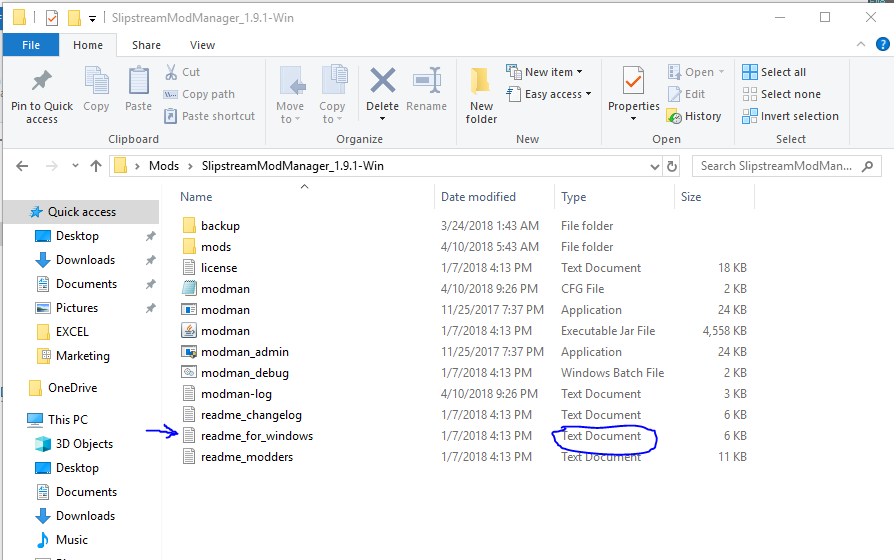This screenshot has height=560, width=894.
Task: Select Quick access in navigation pane
Action: [82, 212]
